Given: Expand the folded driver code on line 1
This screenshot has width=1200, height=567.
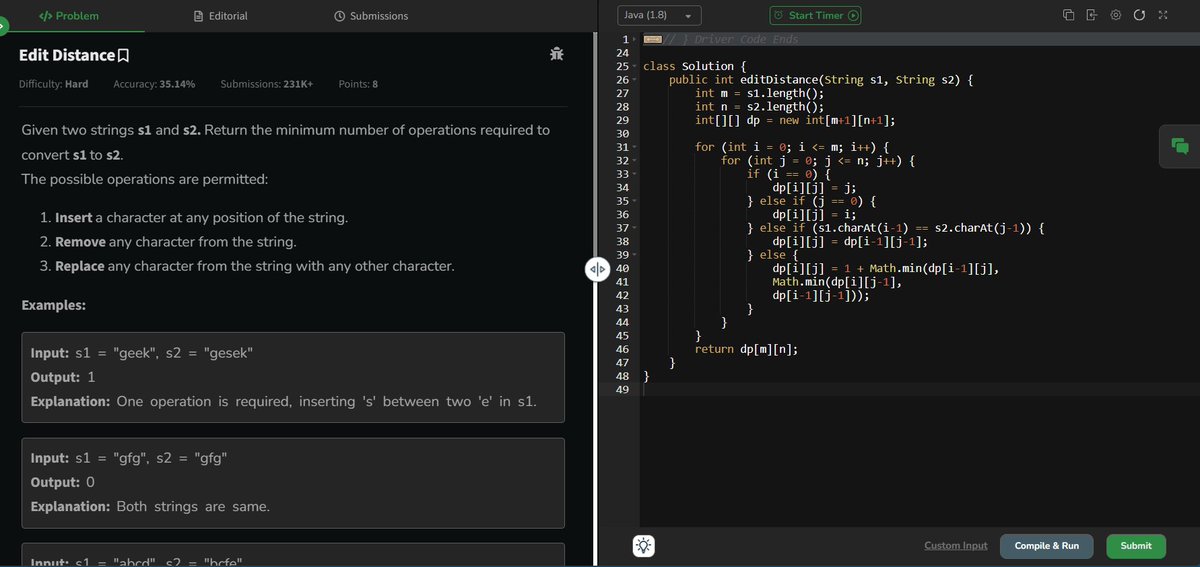Looking at the screenshot, I should coord(636,39).
